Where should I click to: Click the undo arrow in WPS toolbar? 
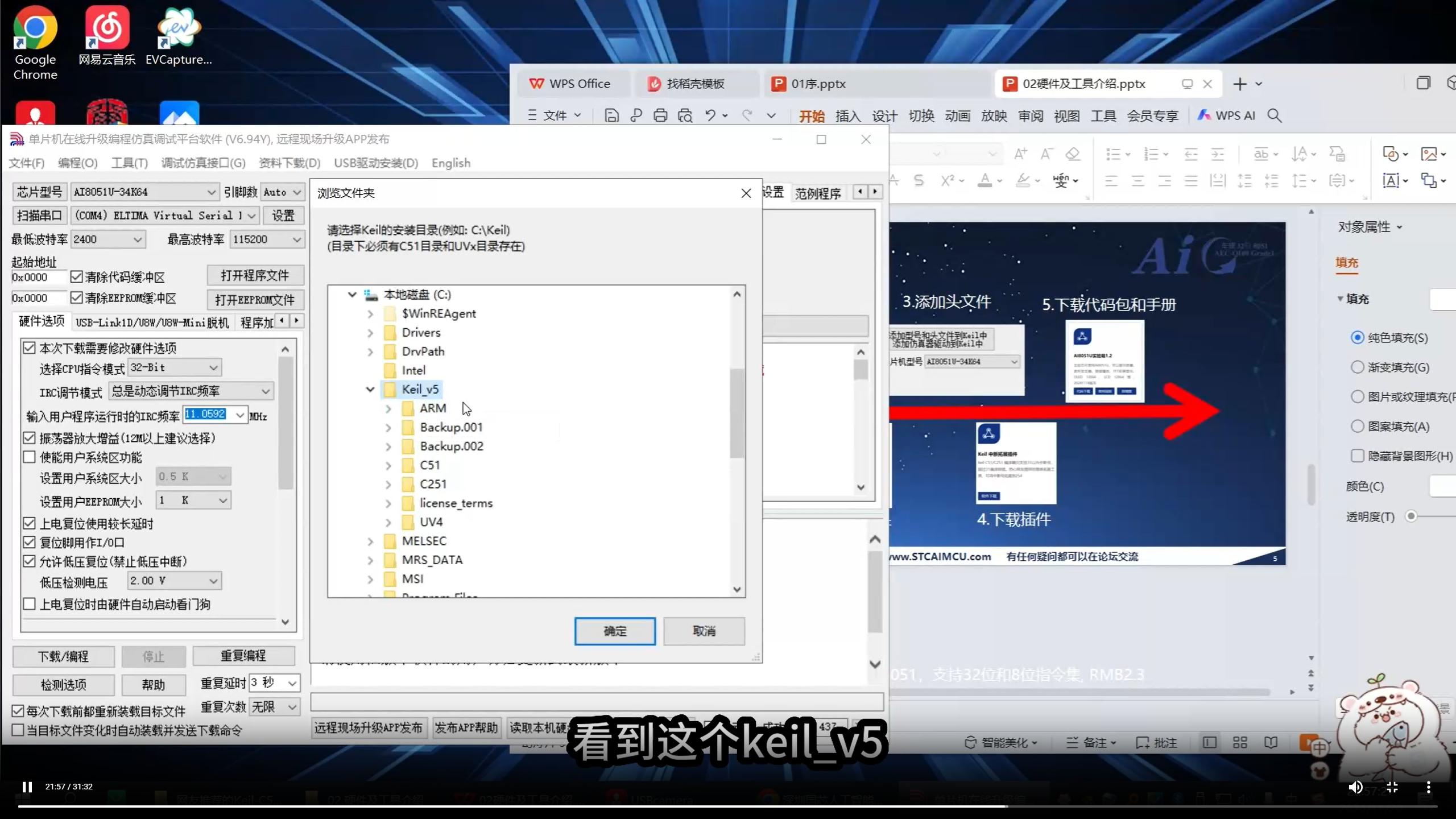point(710,115)
